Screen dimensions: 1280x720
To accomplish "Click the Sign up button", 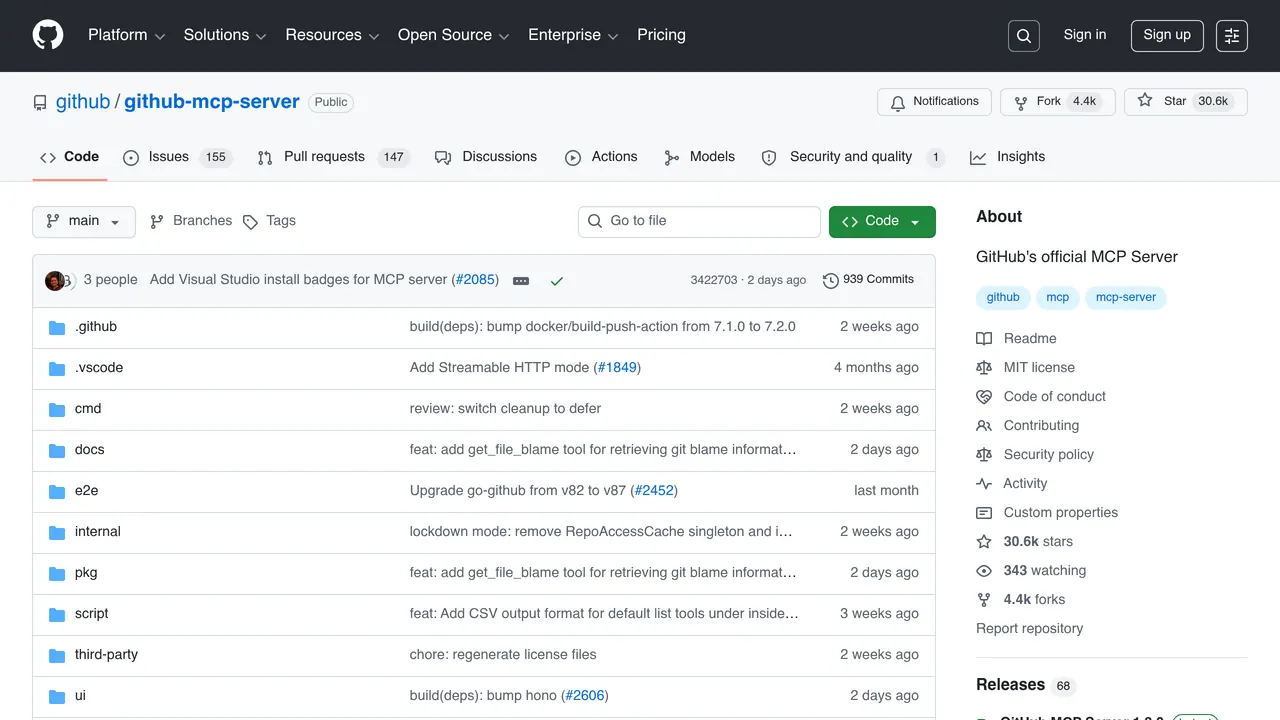I will (1167, 36).
